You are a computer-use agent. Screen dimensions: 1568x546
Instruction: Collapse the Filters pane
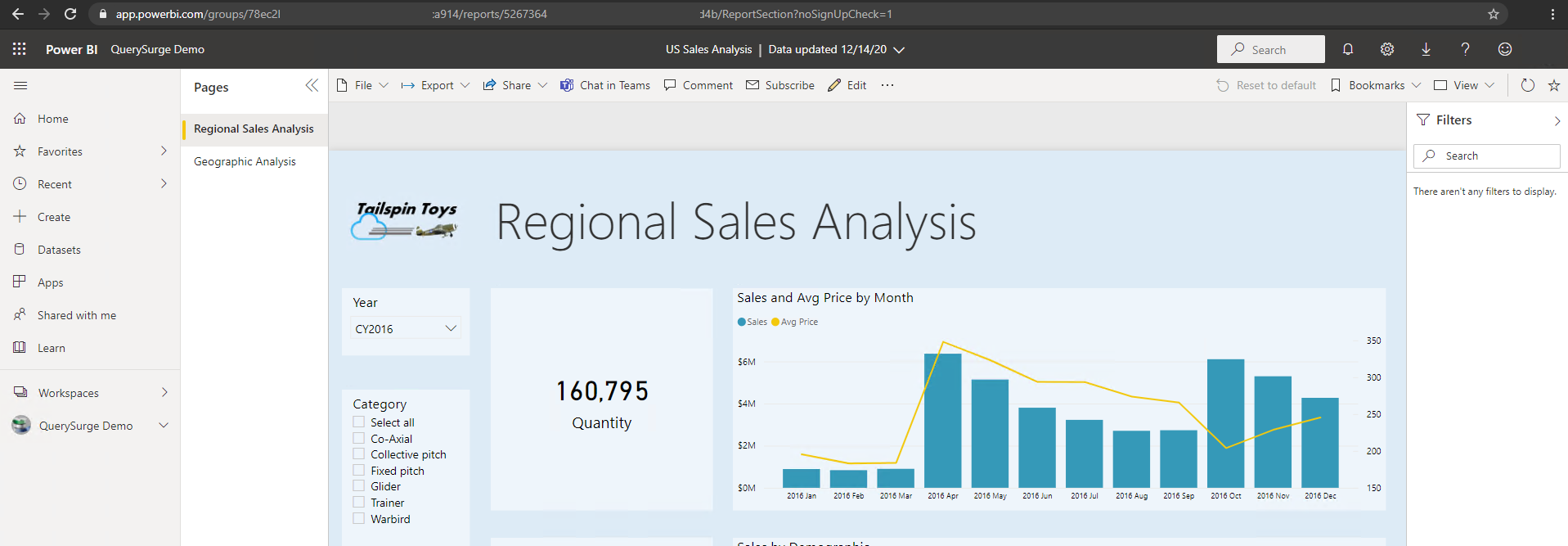point(1557,120)
